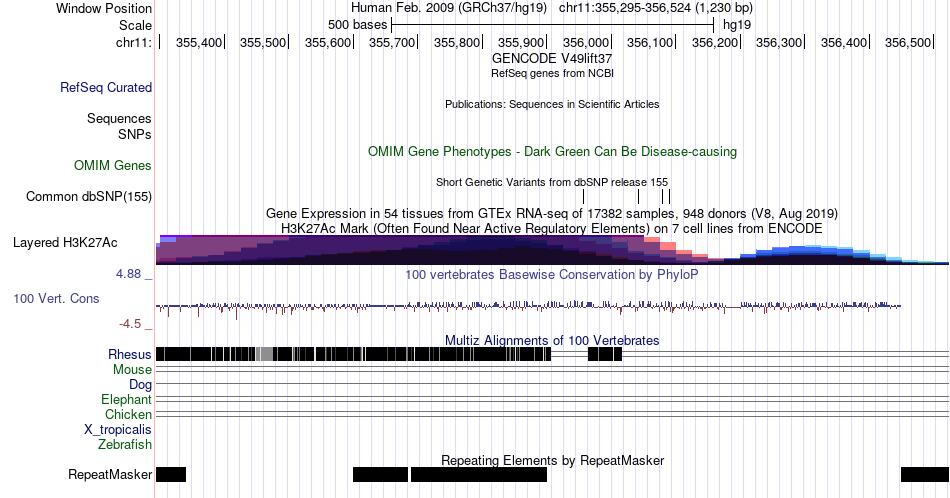Click Short Genetic Variants from dbSNP title

[x=552, y=182]
